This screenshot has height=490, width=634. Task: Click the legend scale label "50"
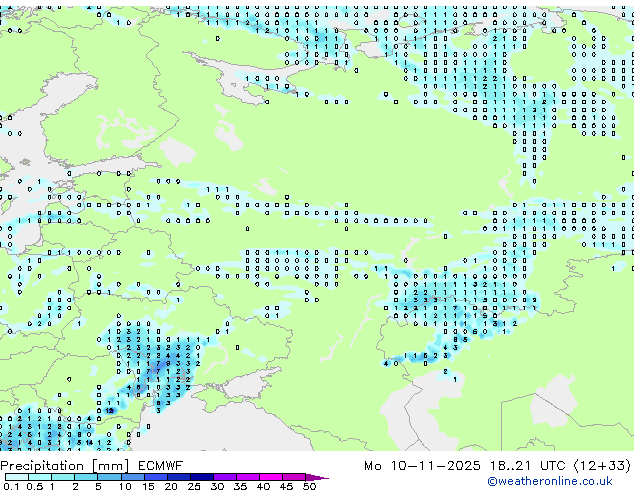(309, 486)
